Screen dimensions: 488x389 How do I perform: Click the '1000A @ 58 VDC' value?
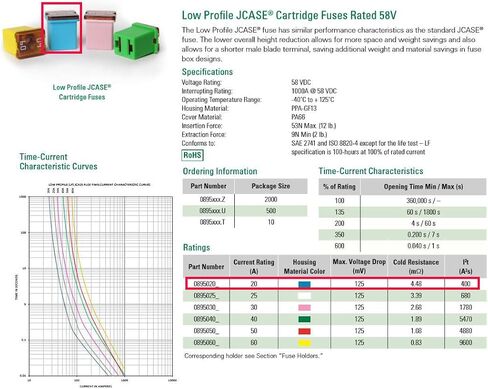click(x=314, y=91)
